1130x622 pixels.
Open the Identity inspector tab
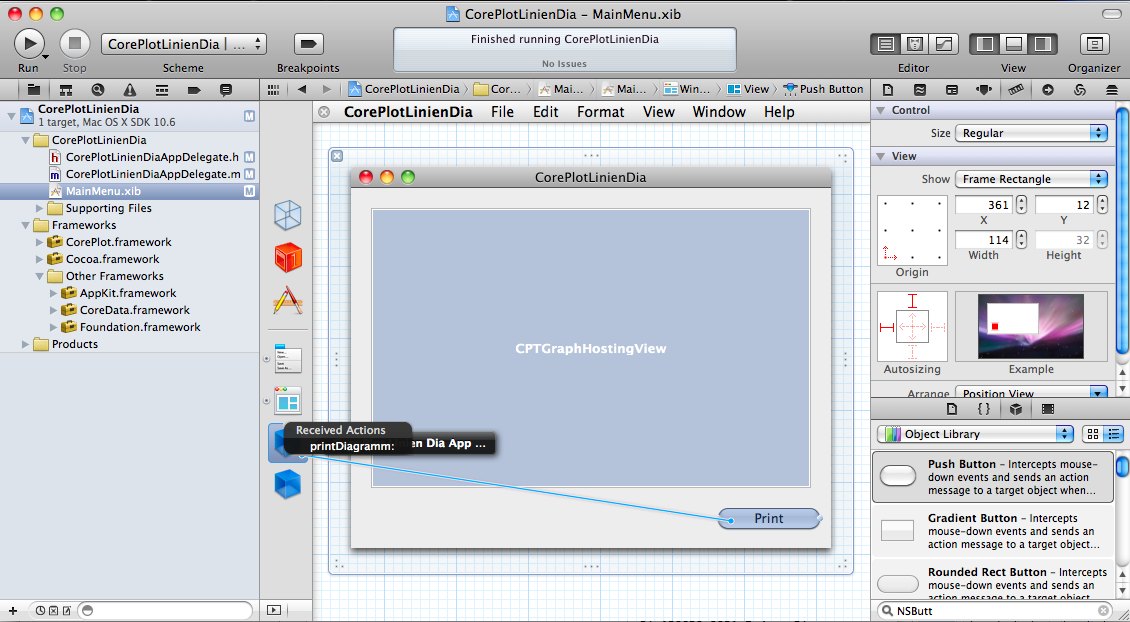(950, 89)
